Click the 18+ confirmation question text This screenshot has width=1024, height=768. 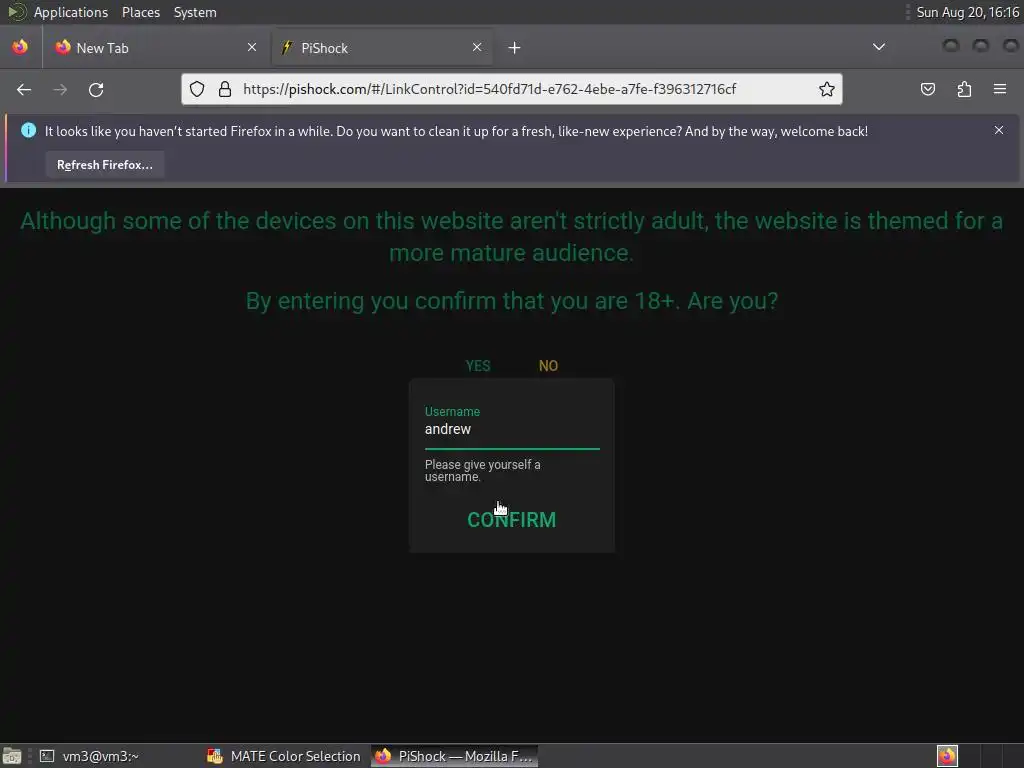pos(512,301)
